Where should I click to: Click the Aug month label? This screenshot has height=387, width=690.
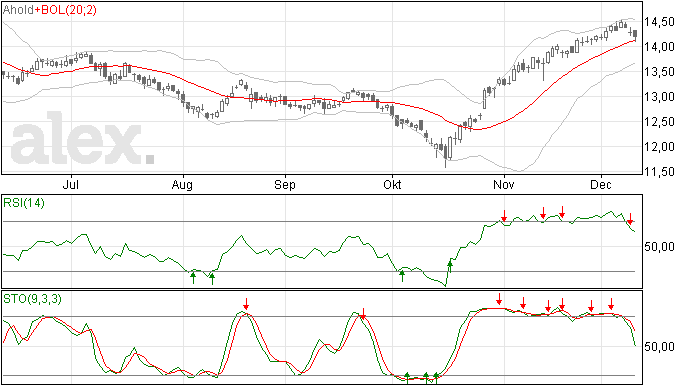(182, 184)
